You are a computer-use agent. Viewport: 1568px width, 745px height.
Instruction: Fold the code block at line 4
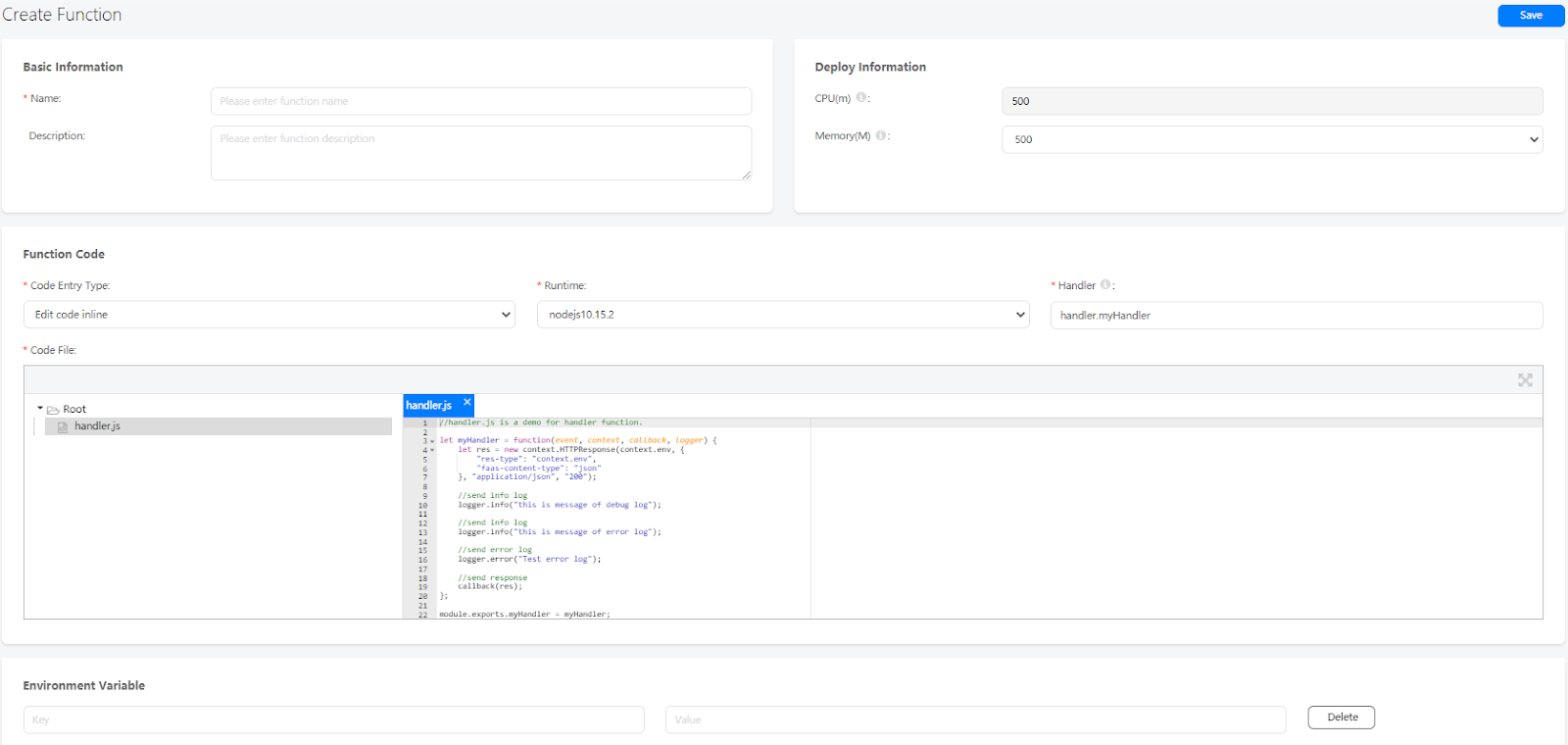[x=432, y=450]
